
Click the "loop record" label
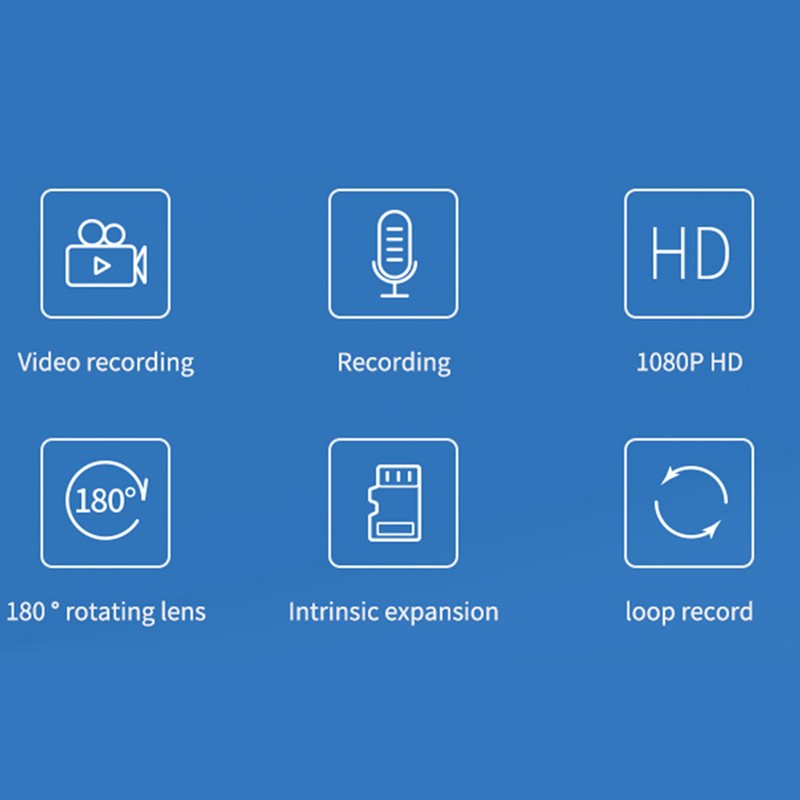[x=689, y=612]
